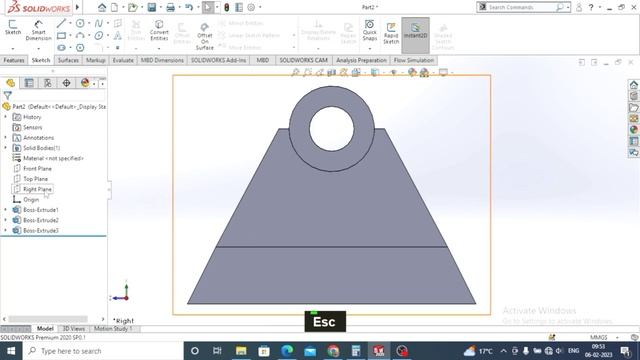Open the Quick Snaps dropdown arrow
The height and width of the screenshot is (360, 640).
click(x=369, y=49)
